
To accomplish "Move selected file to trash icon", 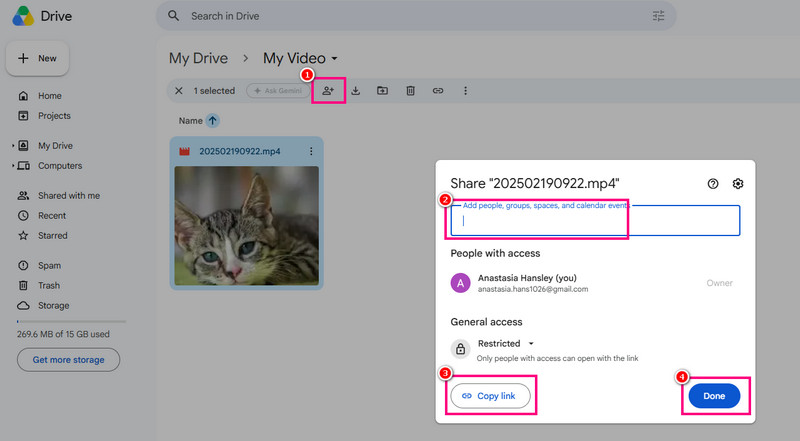I will click(x=410, y=91).
